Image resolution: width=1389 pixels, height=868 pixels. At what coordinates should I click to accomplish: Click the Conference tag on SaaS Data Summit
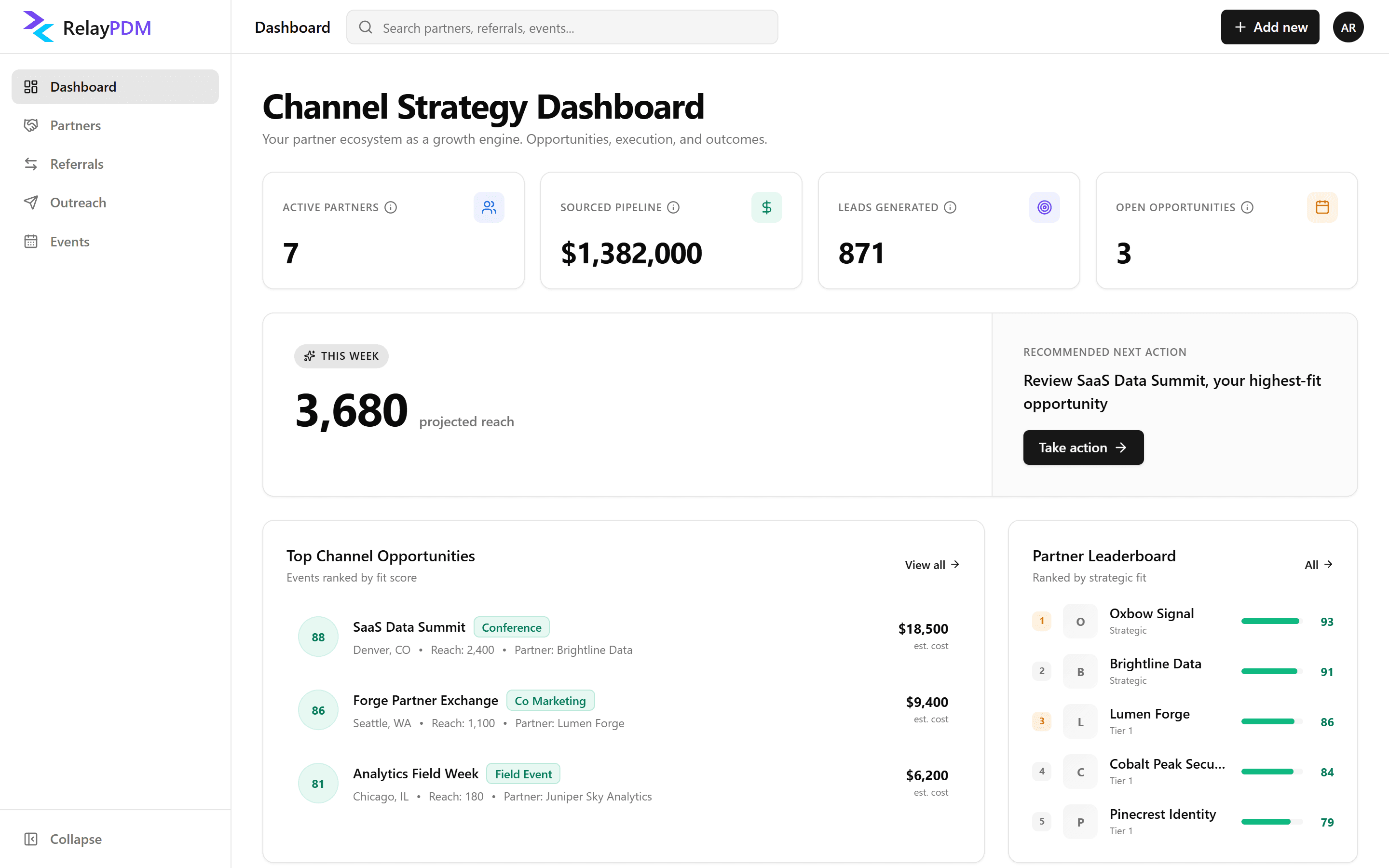pyautogui.click(x=511, y=627)
